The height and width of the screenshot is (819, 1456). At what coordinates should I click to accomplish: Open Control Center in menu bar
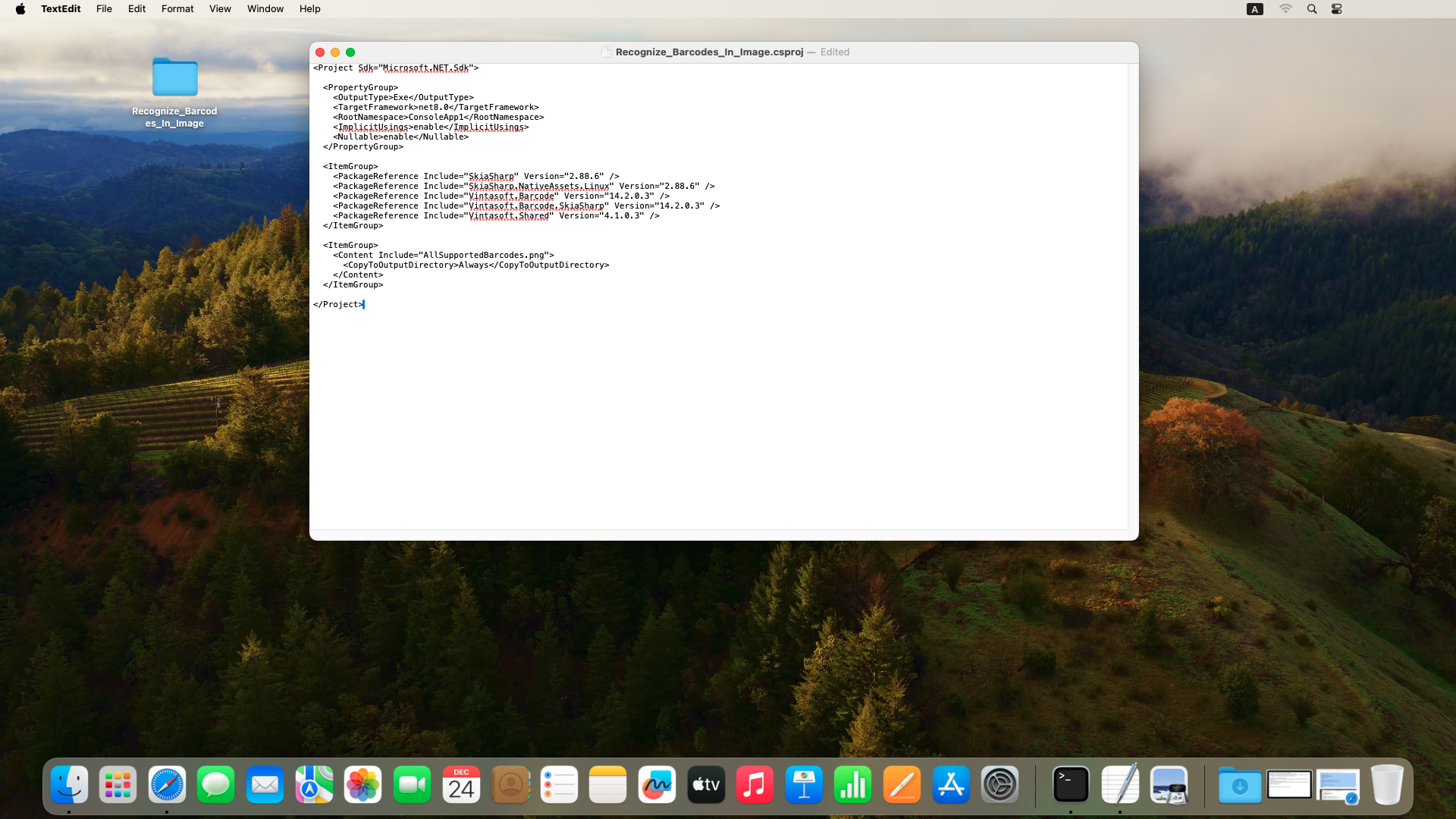tap(1337, 9)
